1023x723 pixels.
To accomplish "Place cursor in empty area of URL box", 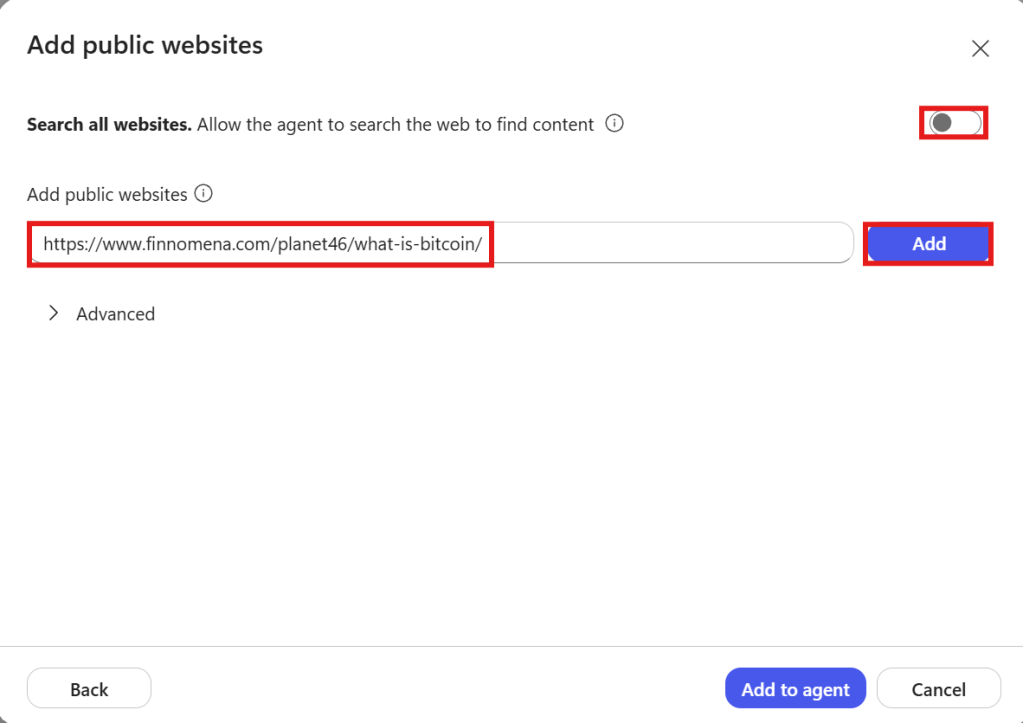I will 672,243.
